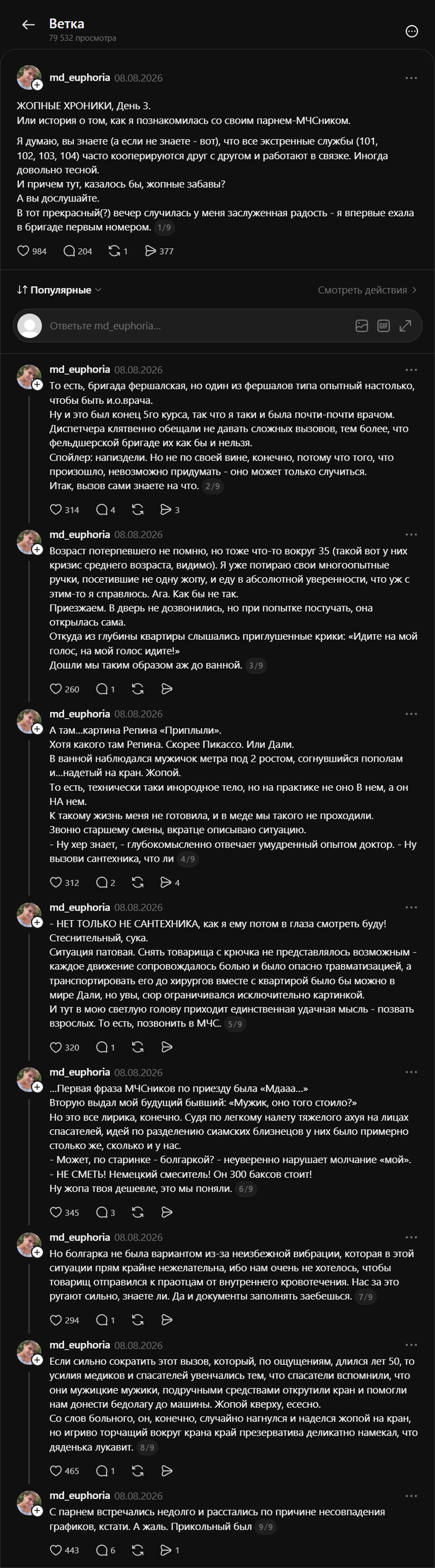View the 6 replies on the 9/9 post
This screenshot has width=435, height=1568.
coord(106,1550)
